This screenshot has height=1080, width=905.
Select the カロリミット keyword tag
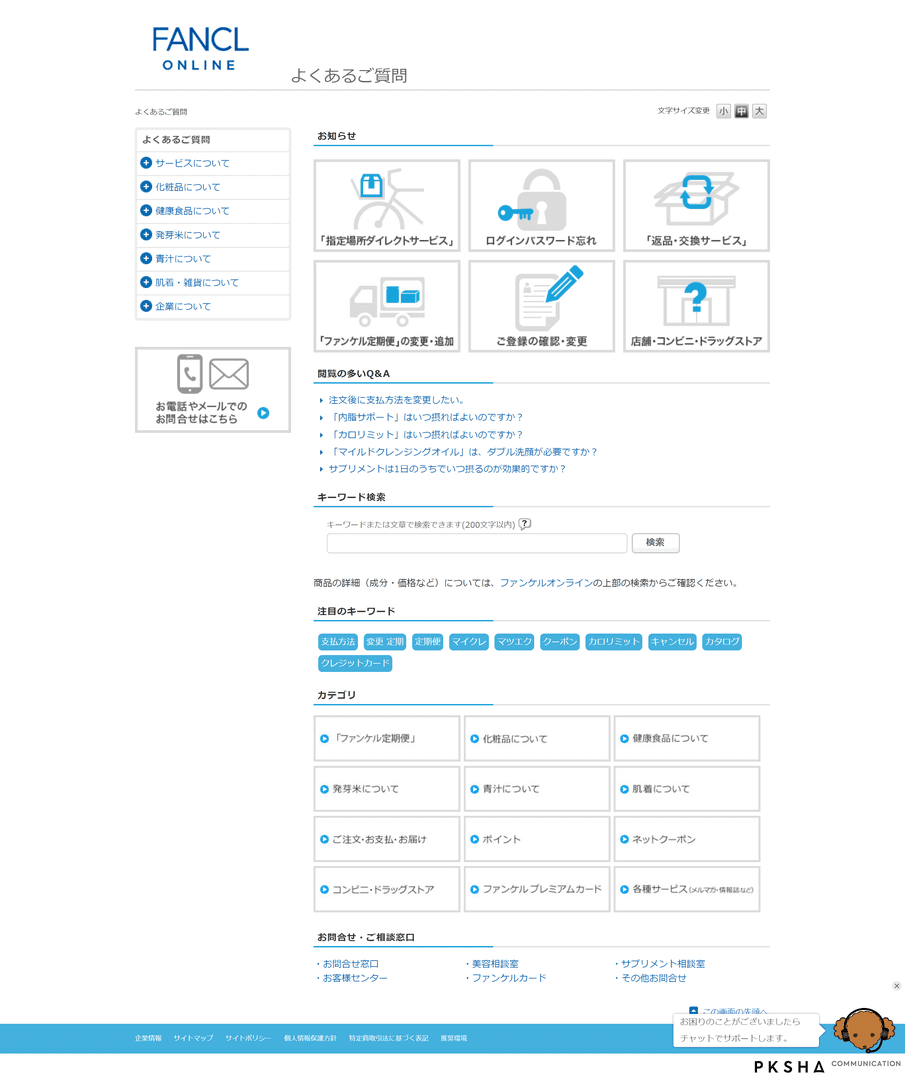coord(614,642)
